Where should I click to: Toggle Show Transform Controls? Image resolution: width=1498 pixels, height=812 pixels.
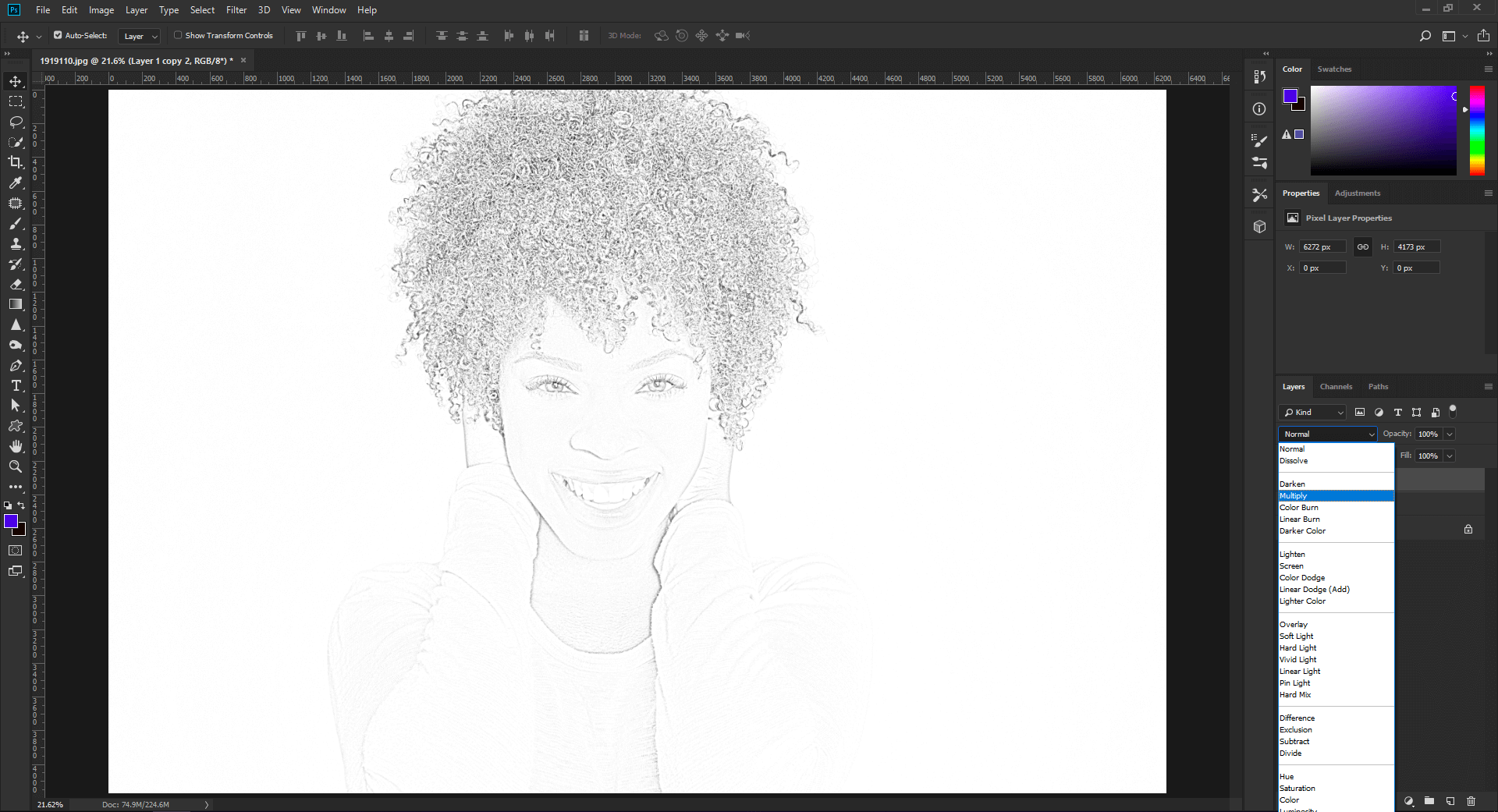(178, 35)
